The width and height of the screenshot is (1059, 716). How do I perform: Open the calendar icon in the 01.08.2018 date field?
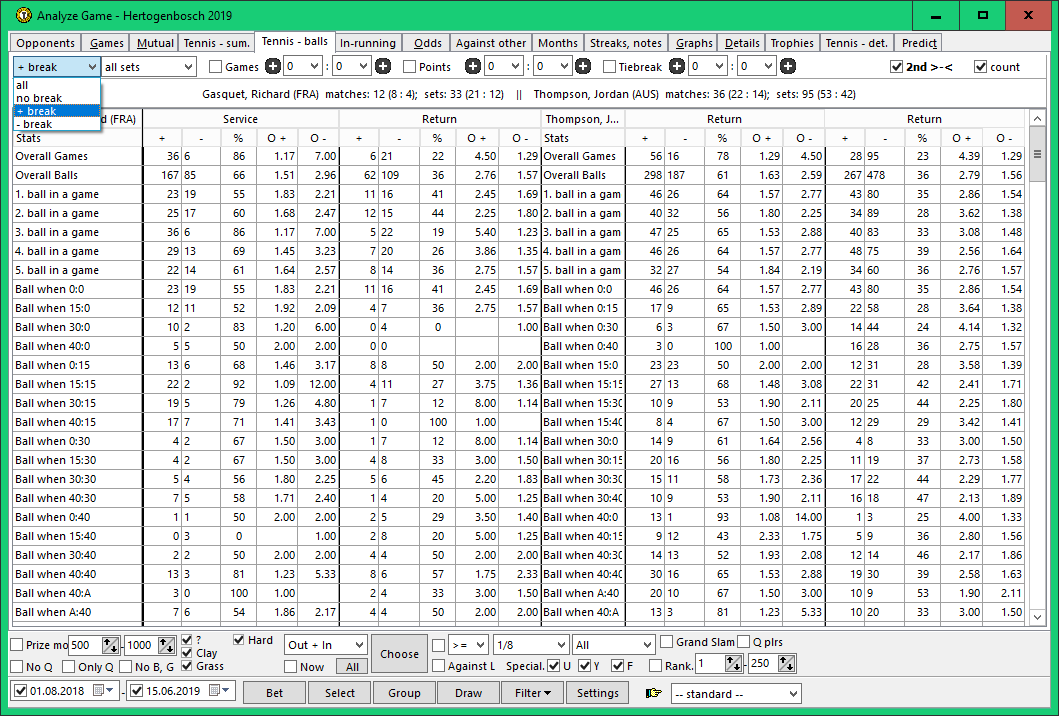click(x=98, y=692)
